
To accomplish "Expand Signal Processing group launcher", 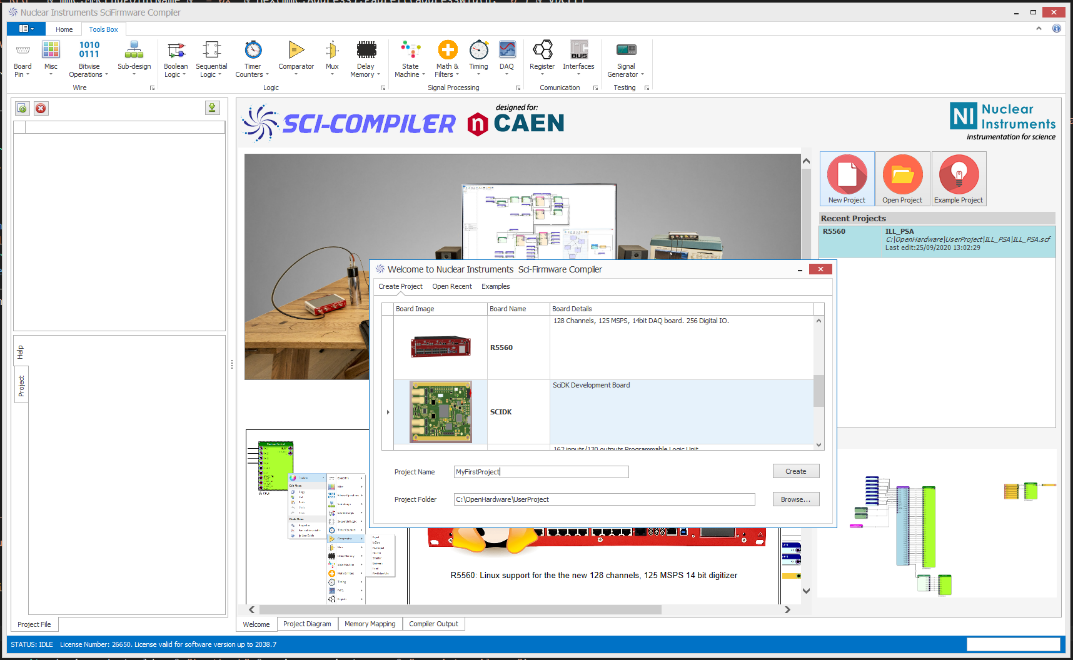I will pos(518,88).
